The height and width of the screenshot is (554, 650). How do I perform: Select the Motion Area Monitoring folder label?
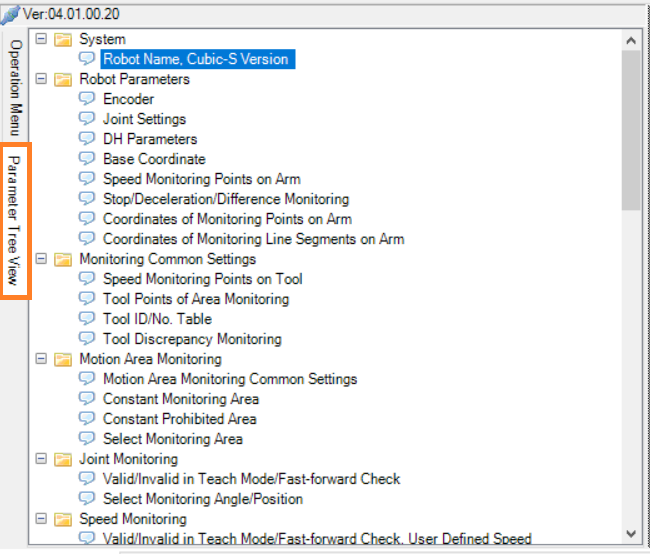coord(150,359)
